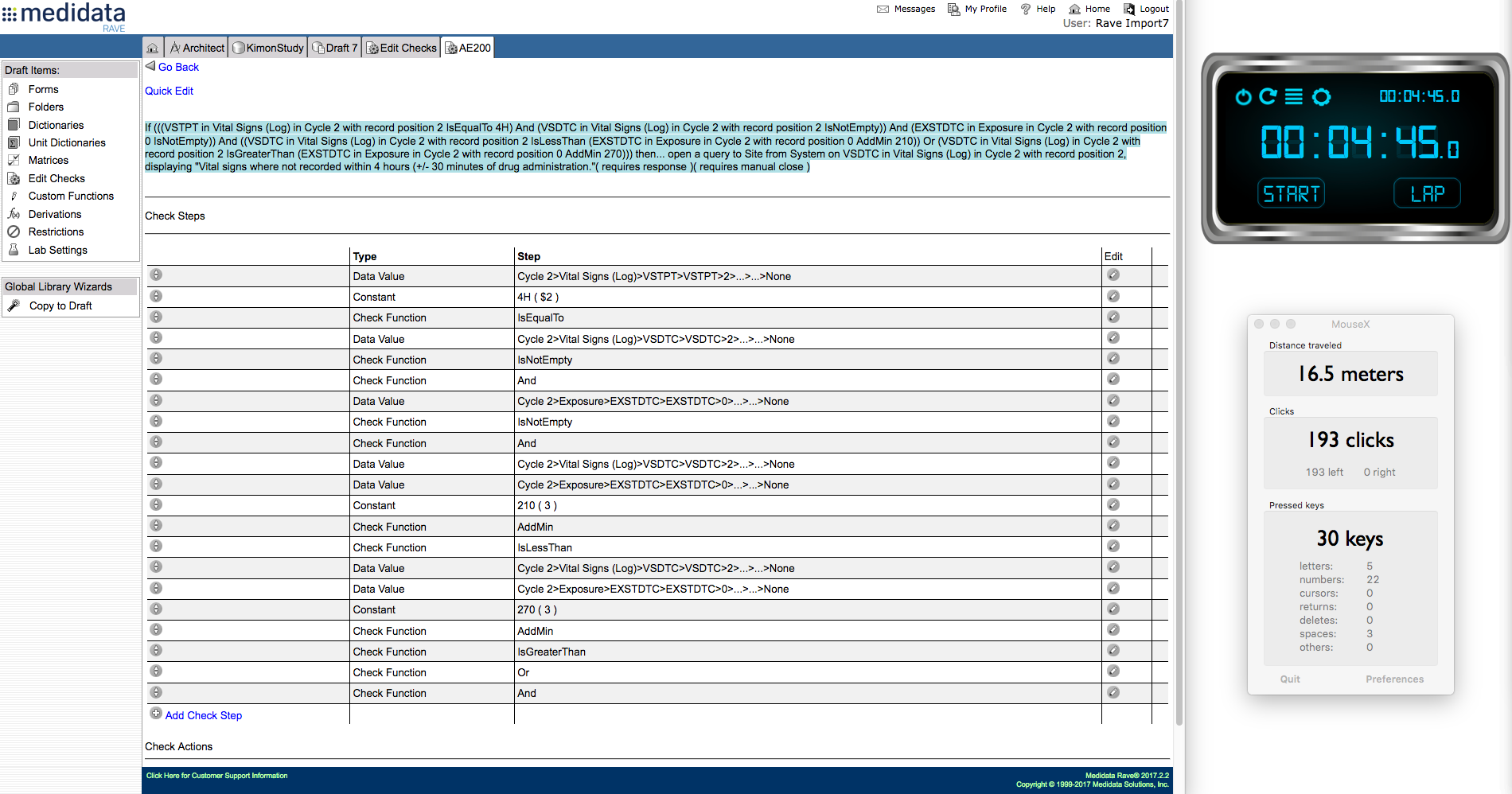This screenshot has width=1512, height=794.
Task: Click the stopwatch list icon
Action: point(1294,97)
